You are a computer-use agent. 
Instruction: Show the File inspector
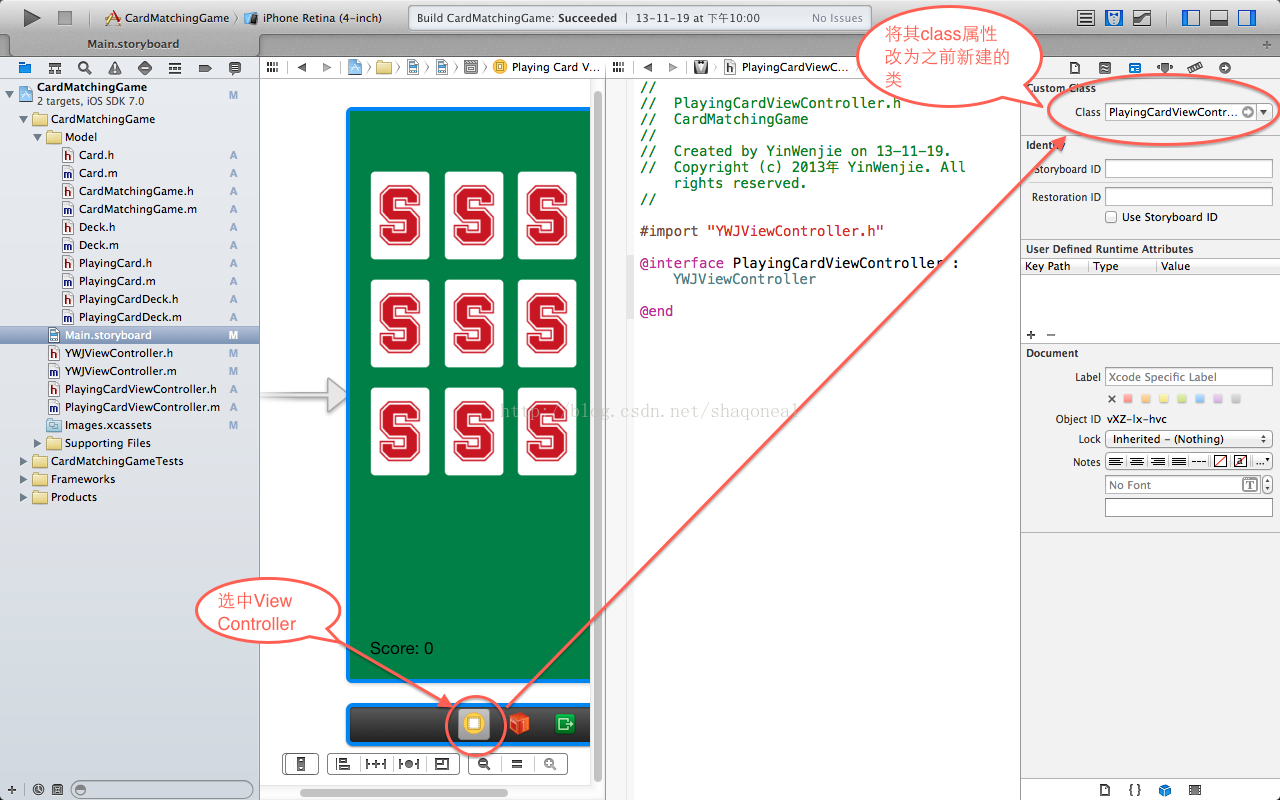coord(1075,67)
